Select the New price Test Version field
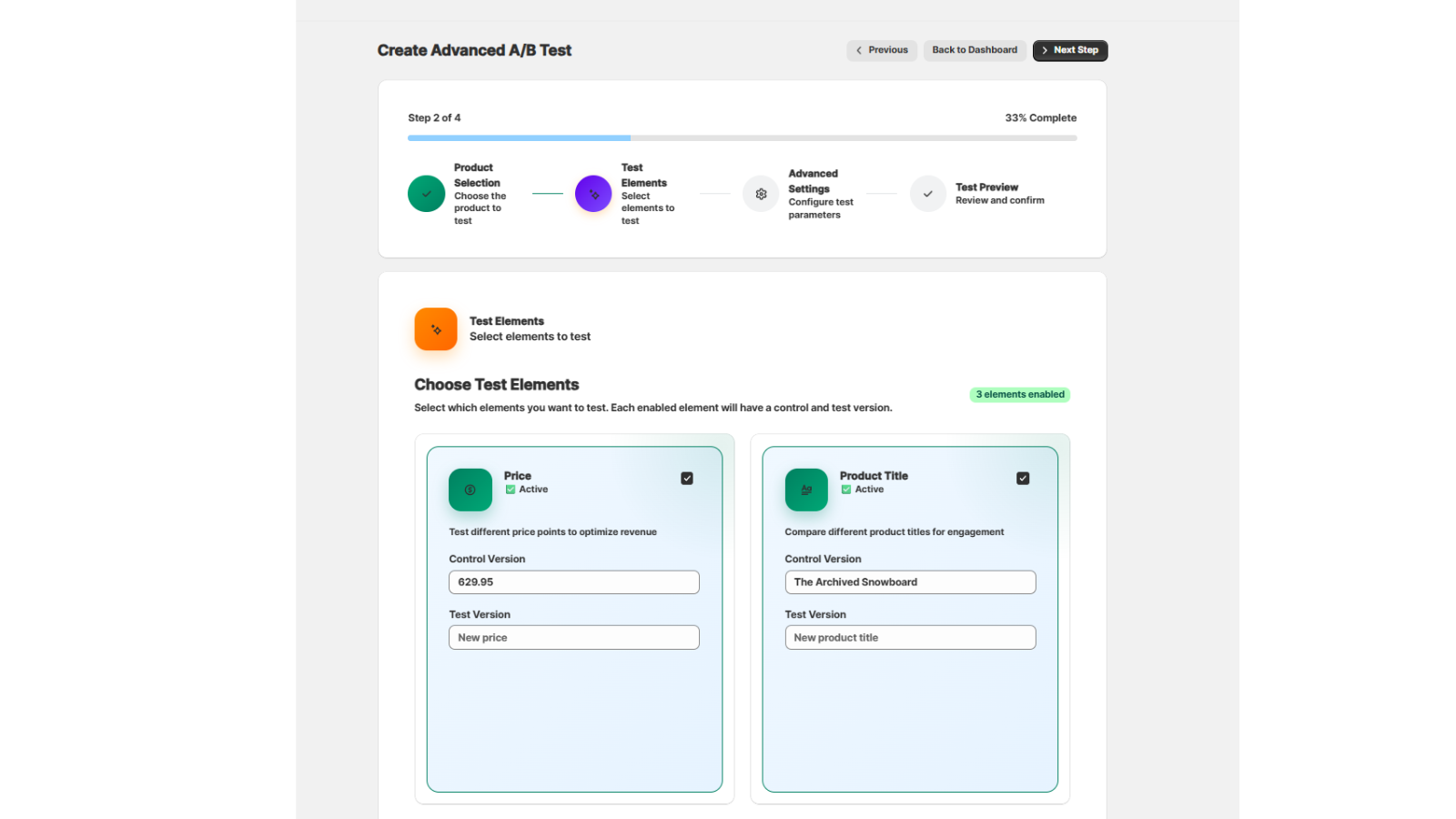Screen dimensions: 1456x819 pyautogui.click(x=573, y=637)
